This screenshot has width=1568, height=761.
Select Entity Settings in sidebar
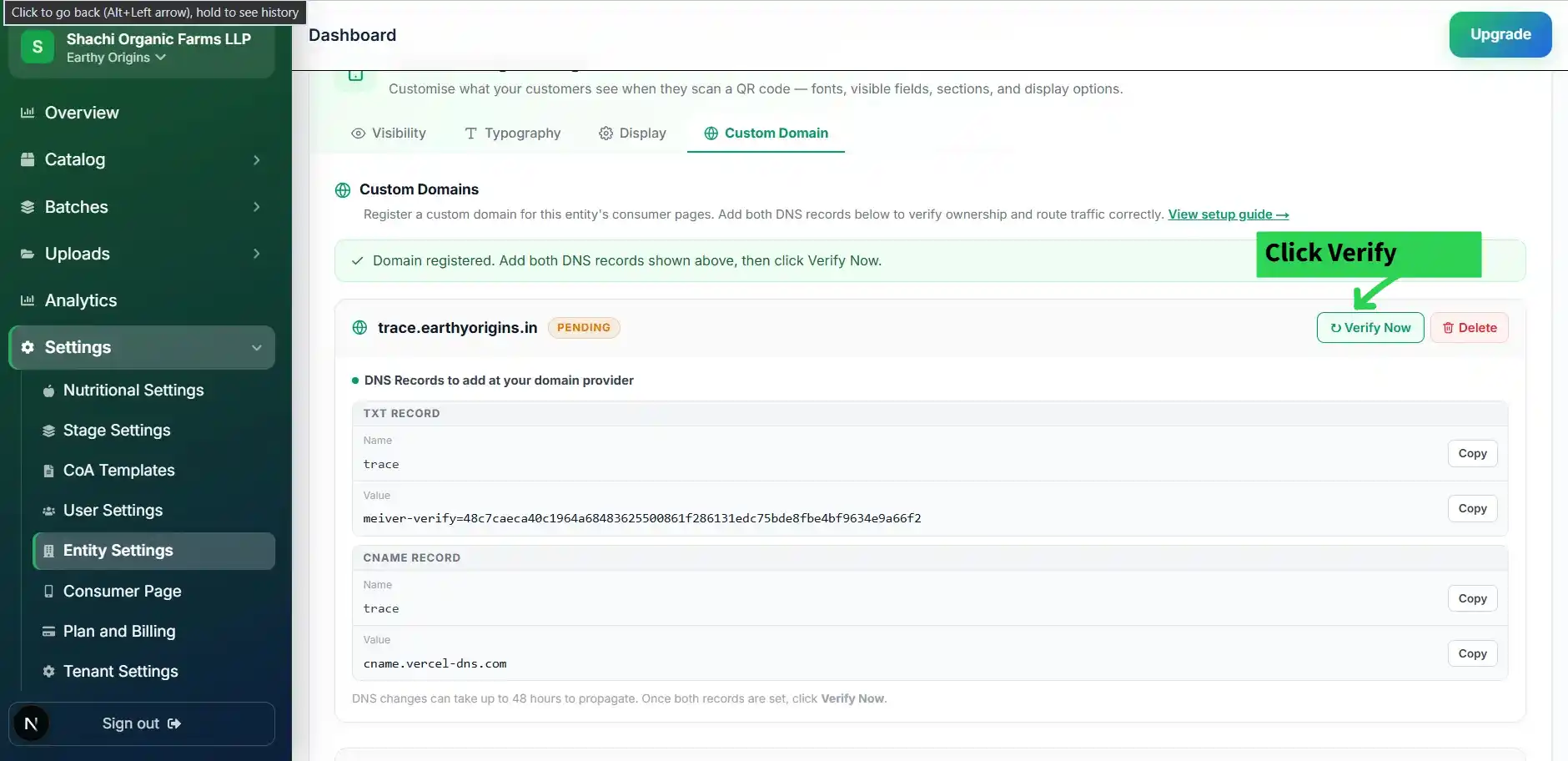[154, 551]
